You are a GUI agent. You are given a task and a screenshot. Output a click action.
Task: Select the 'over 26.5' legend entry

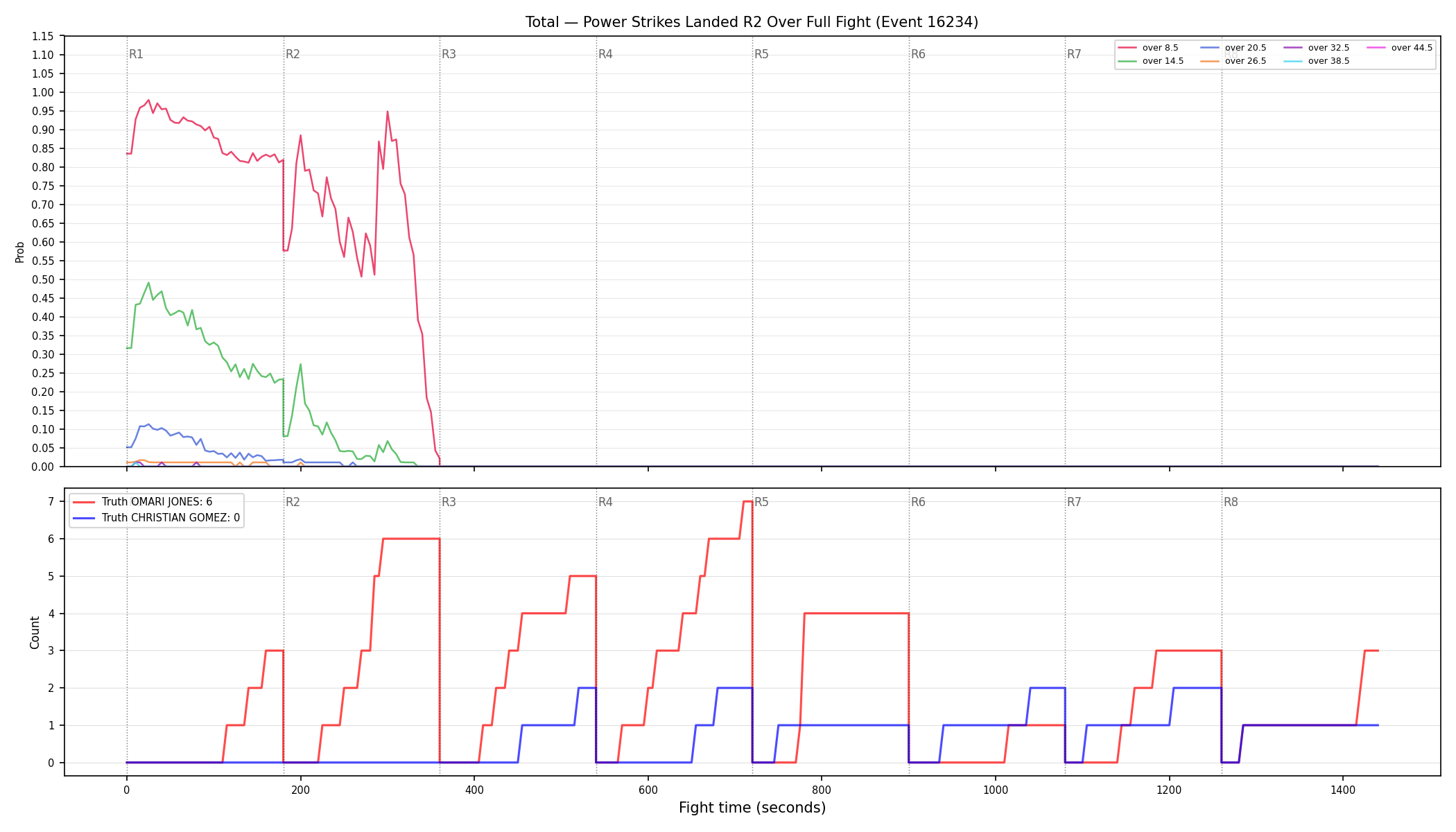tap(1233, 61)
